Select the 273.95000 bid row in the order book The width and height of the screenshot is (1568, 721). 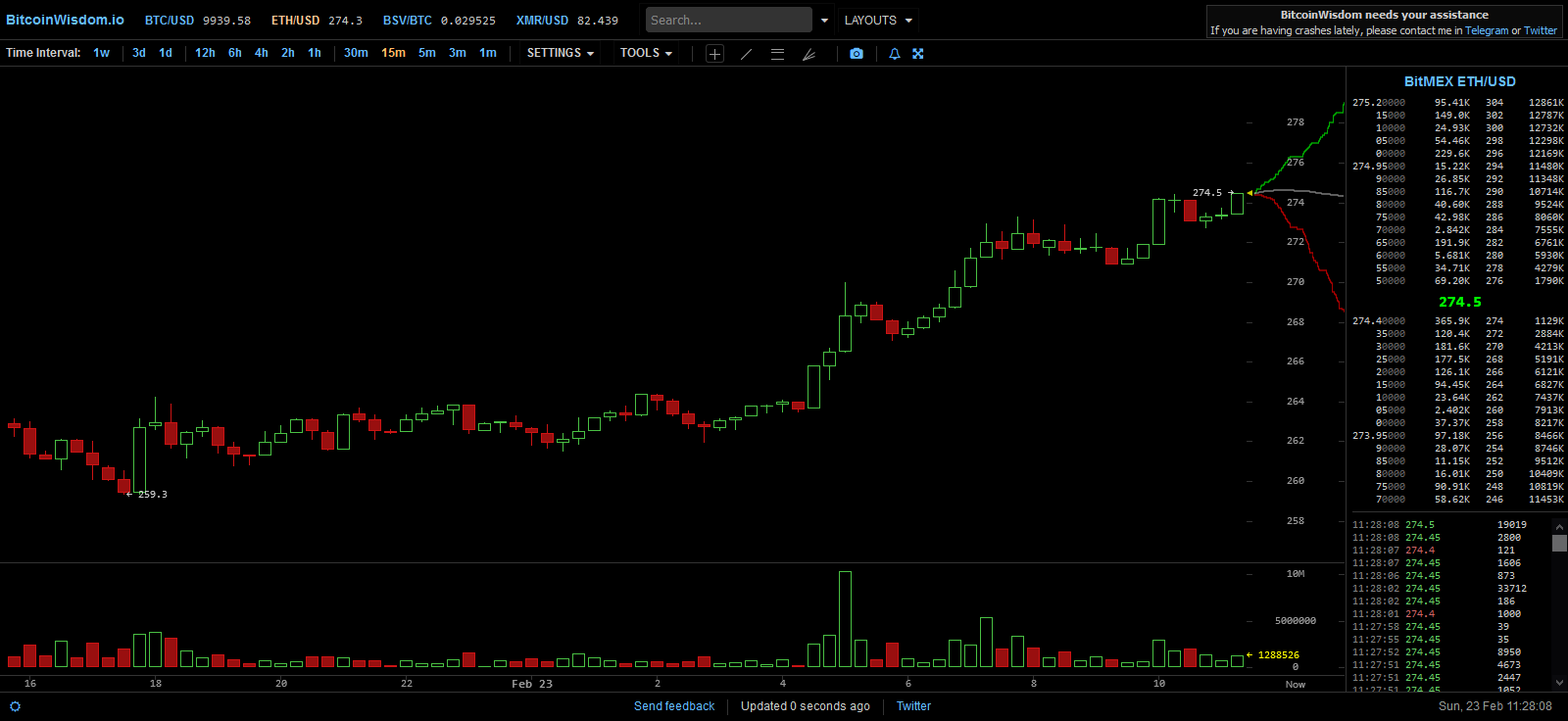point(1458,436)
